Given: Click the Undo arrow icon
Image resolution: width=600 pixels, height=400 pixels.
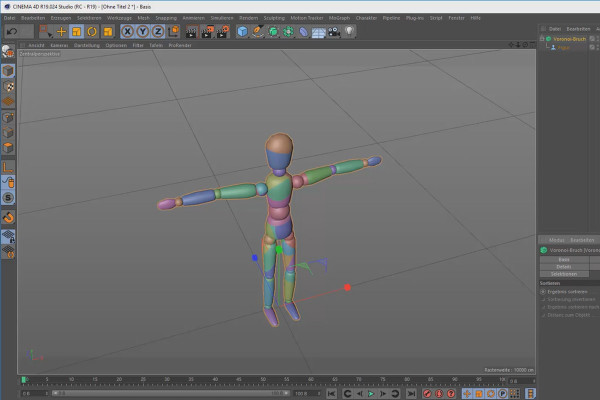Looking at the screenshot, I should (x=12, y=31).
